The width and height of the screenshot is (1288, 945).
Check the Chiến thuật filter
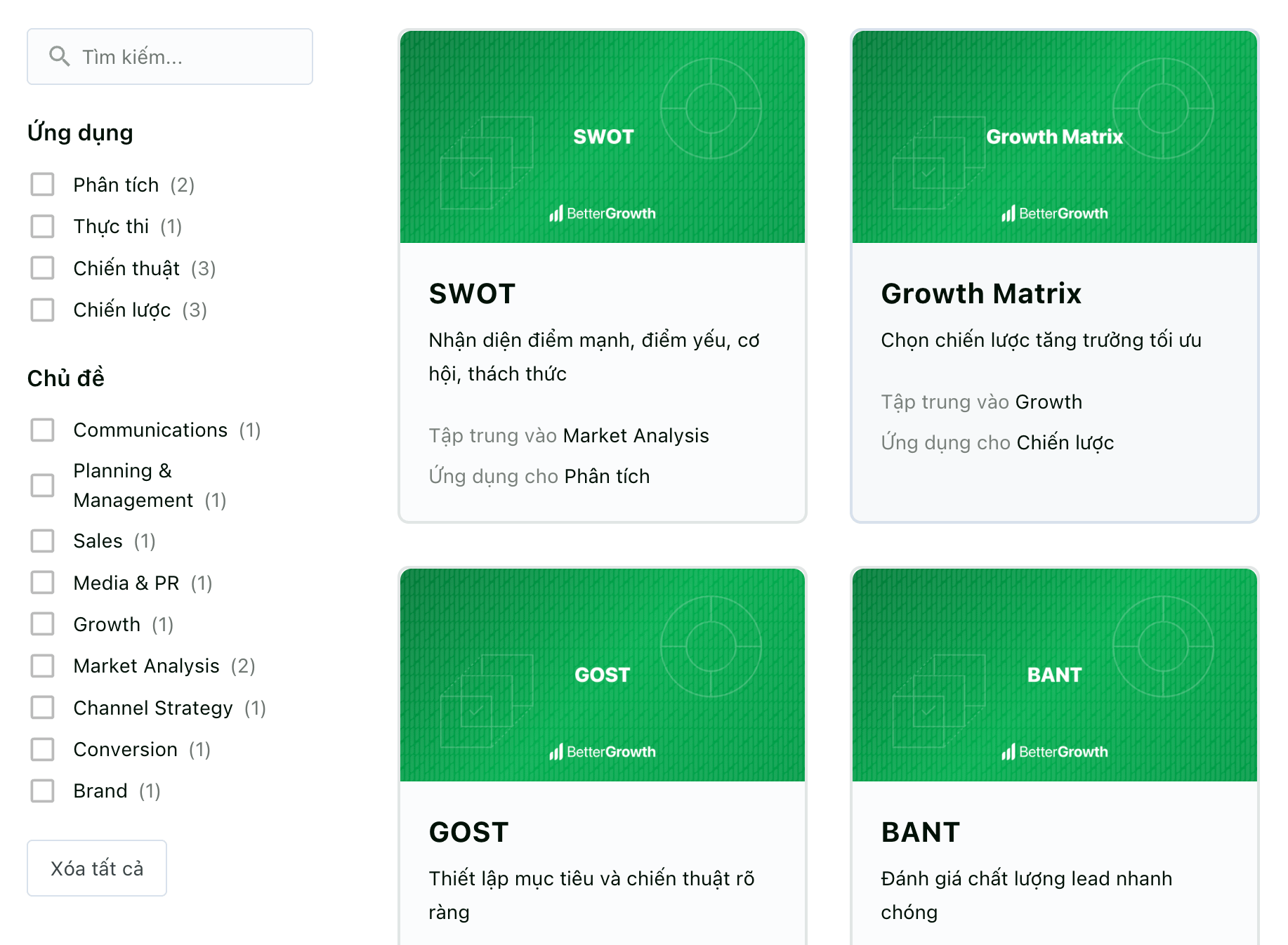(x=43, y=268)
